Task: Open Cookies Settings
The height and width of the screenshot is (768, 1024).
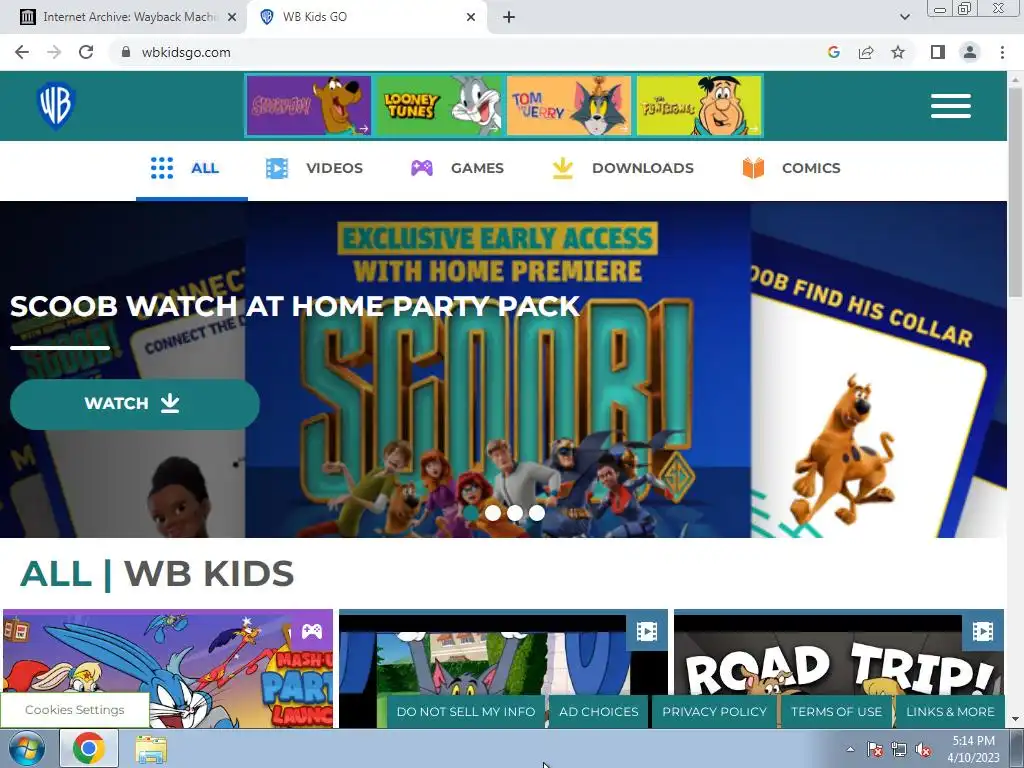Action: tap(74, 710)
